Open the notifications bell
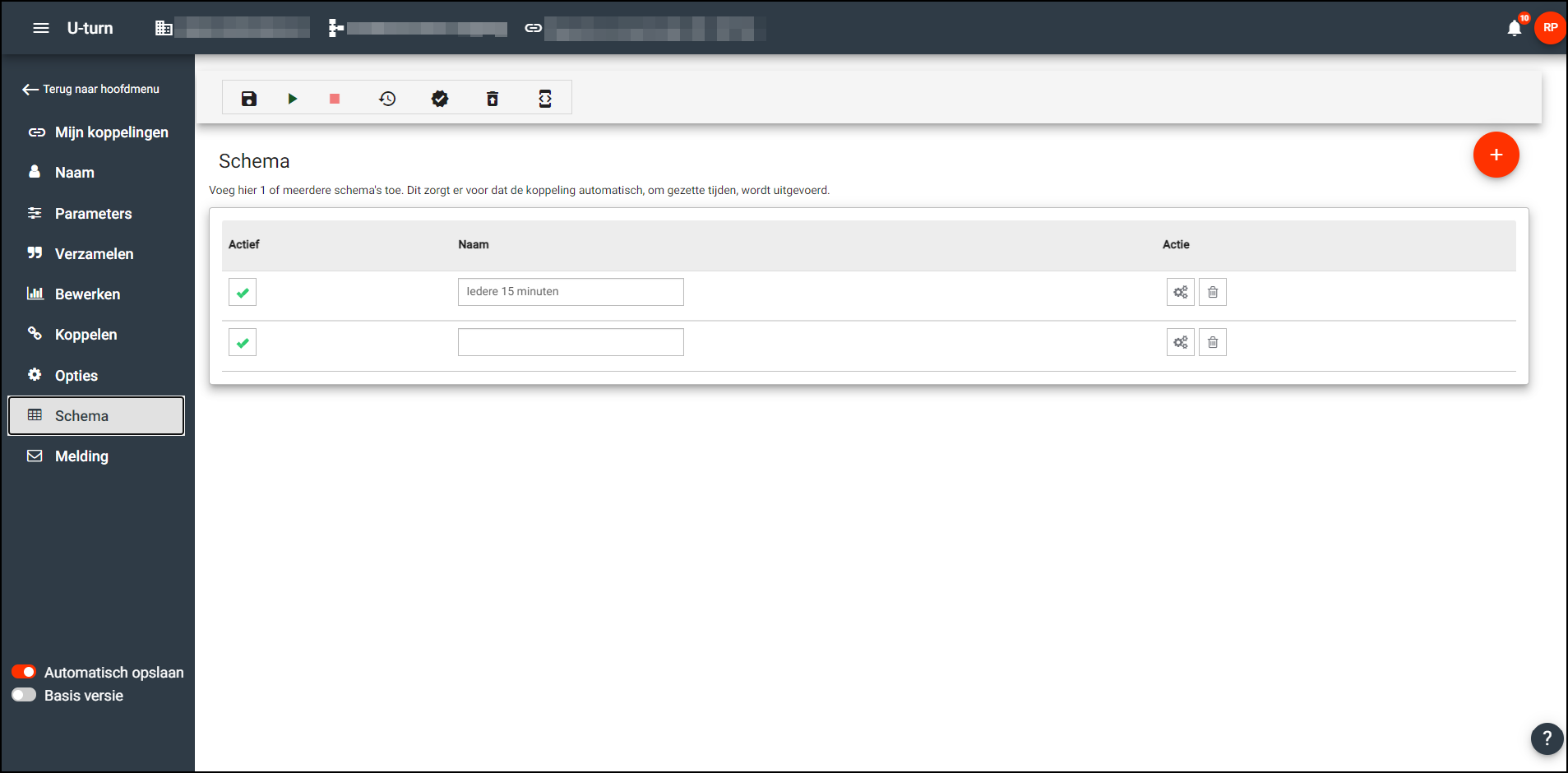Screen dimensions: 1568x773 tap(1514, 29)
